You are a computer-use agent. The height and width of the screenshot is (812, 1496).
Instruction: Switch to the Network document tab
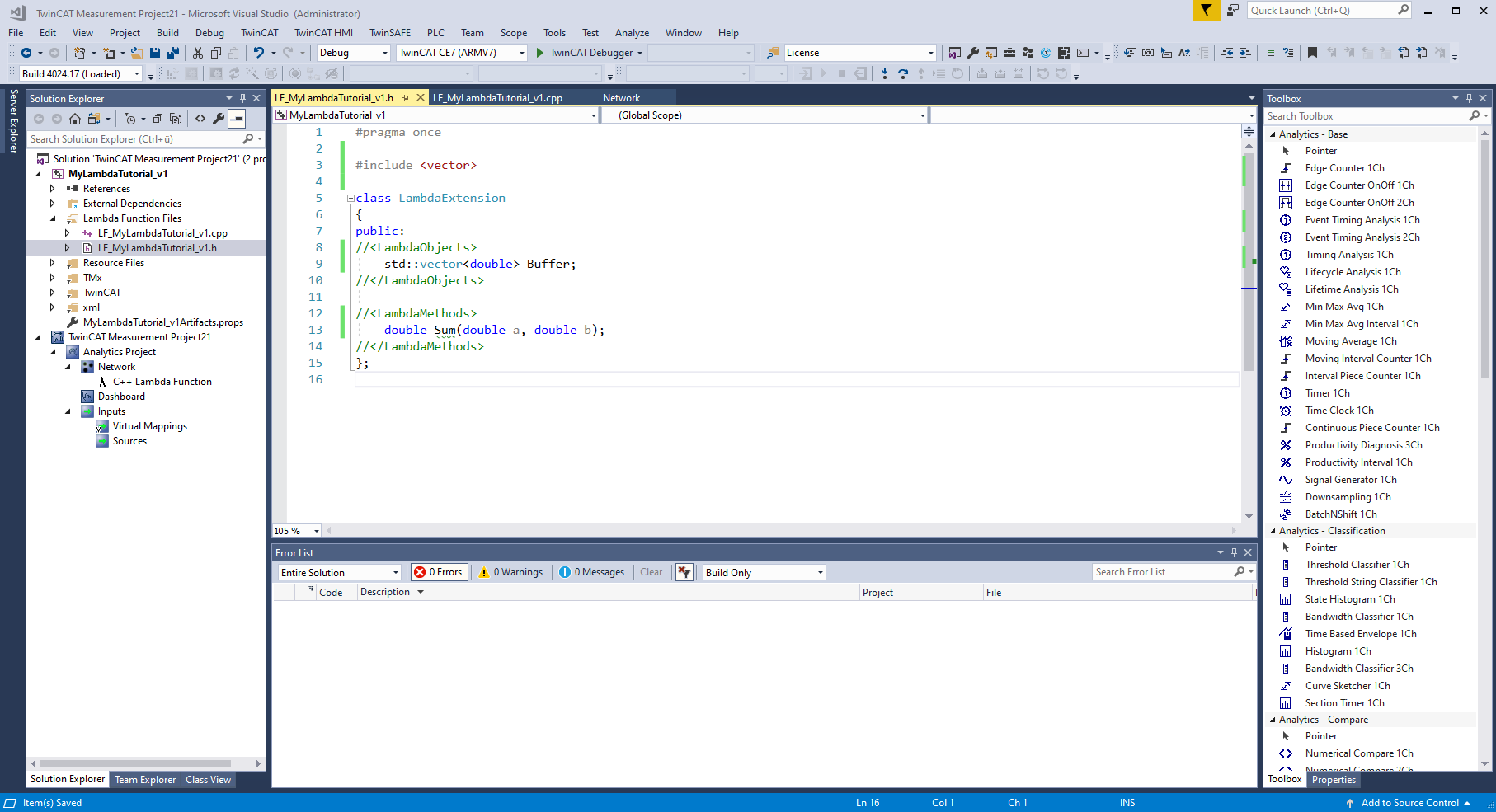pos(621,97)
